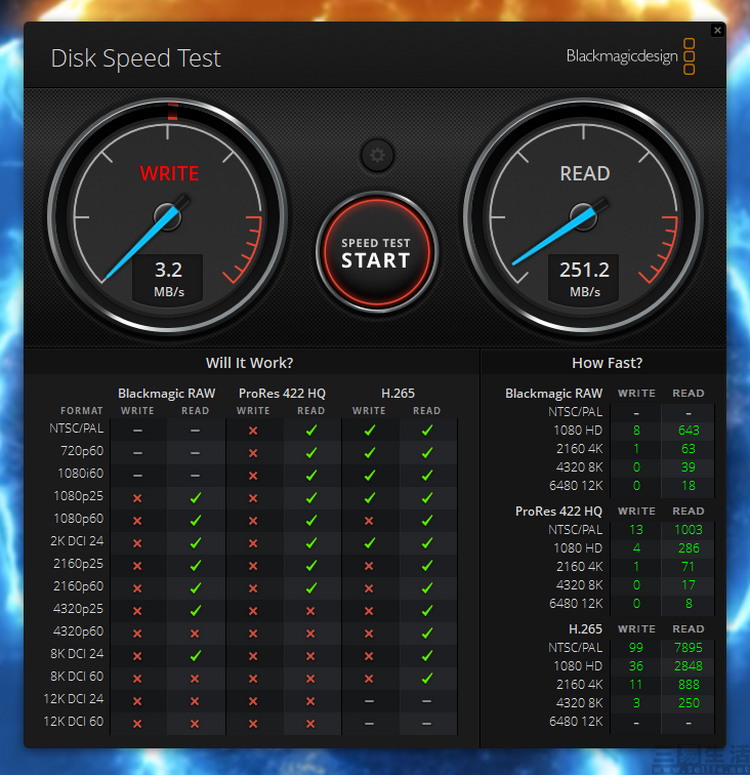Click ProRes 422 HQ heading in How Fast panel

(559, 511)
